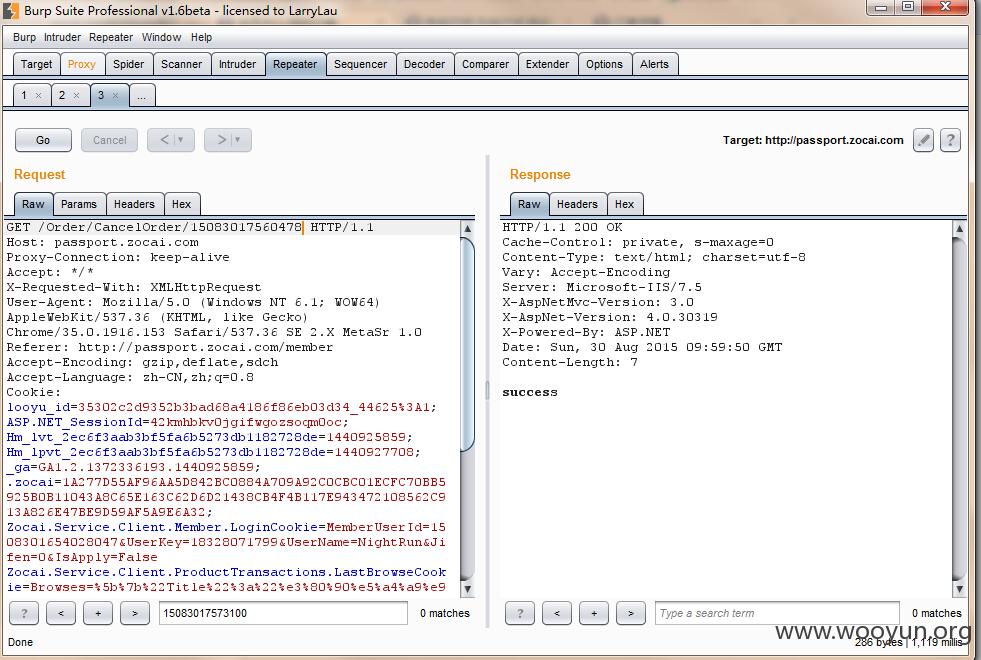This screenshot has width=981, height=660.
Task: Show the response Hex tab
Action: 624,204
